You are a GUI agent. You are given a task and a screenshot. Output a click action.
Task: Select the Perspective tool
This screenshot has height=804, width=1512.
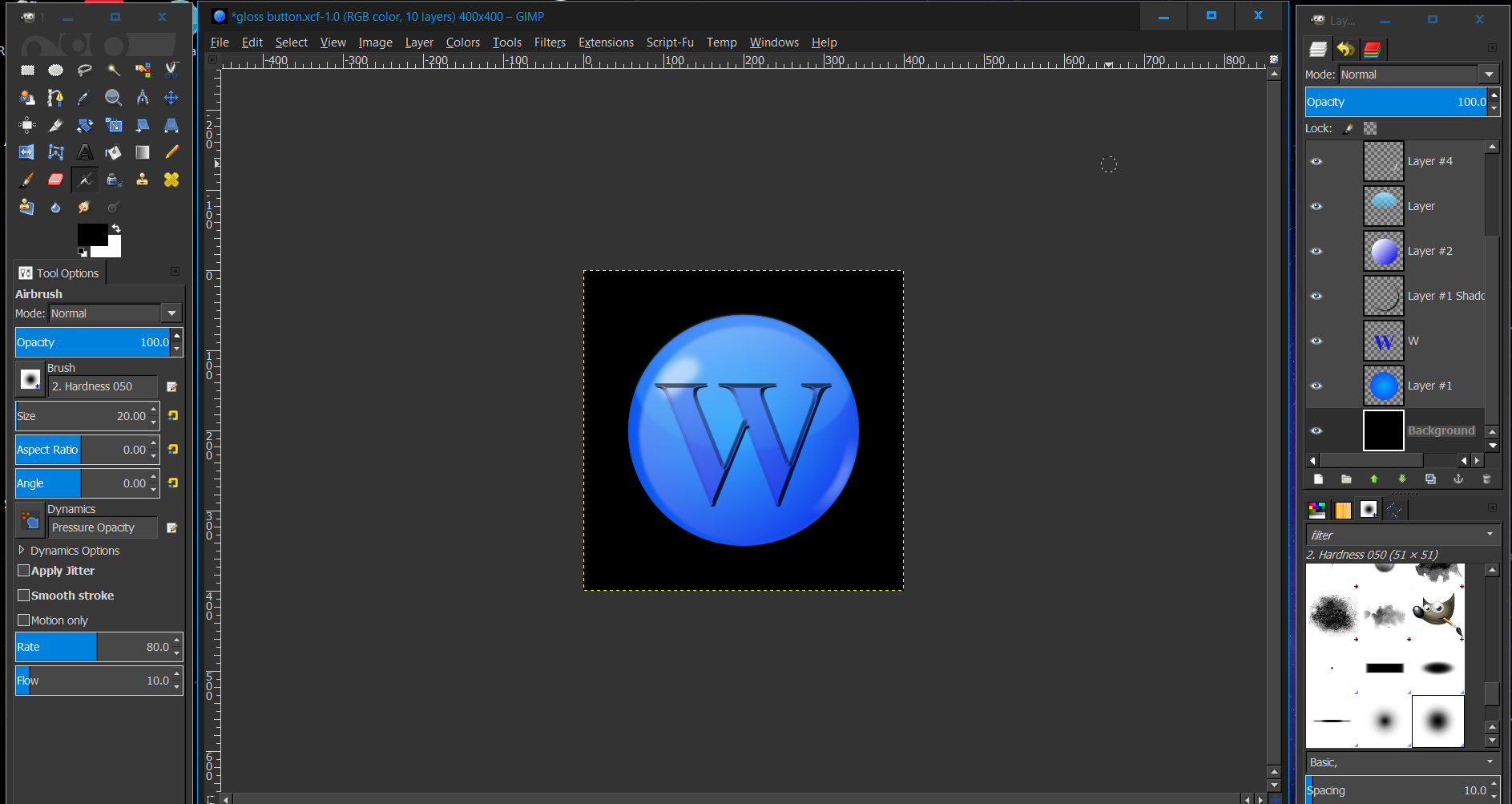click(171, 125)
